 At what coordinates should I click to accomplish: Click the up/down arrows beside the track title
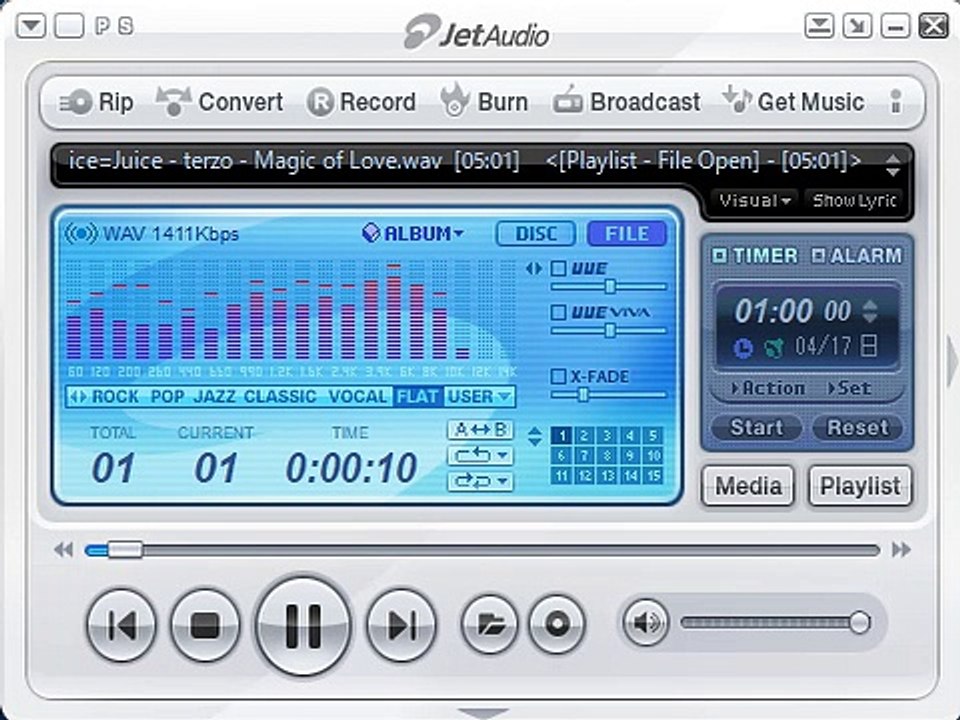coord(893,165)
